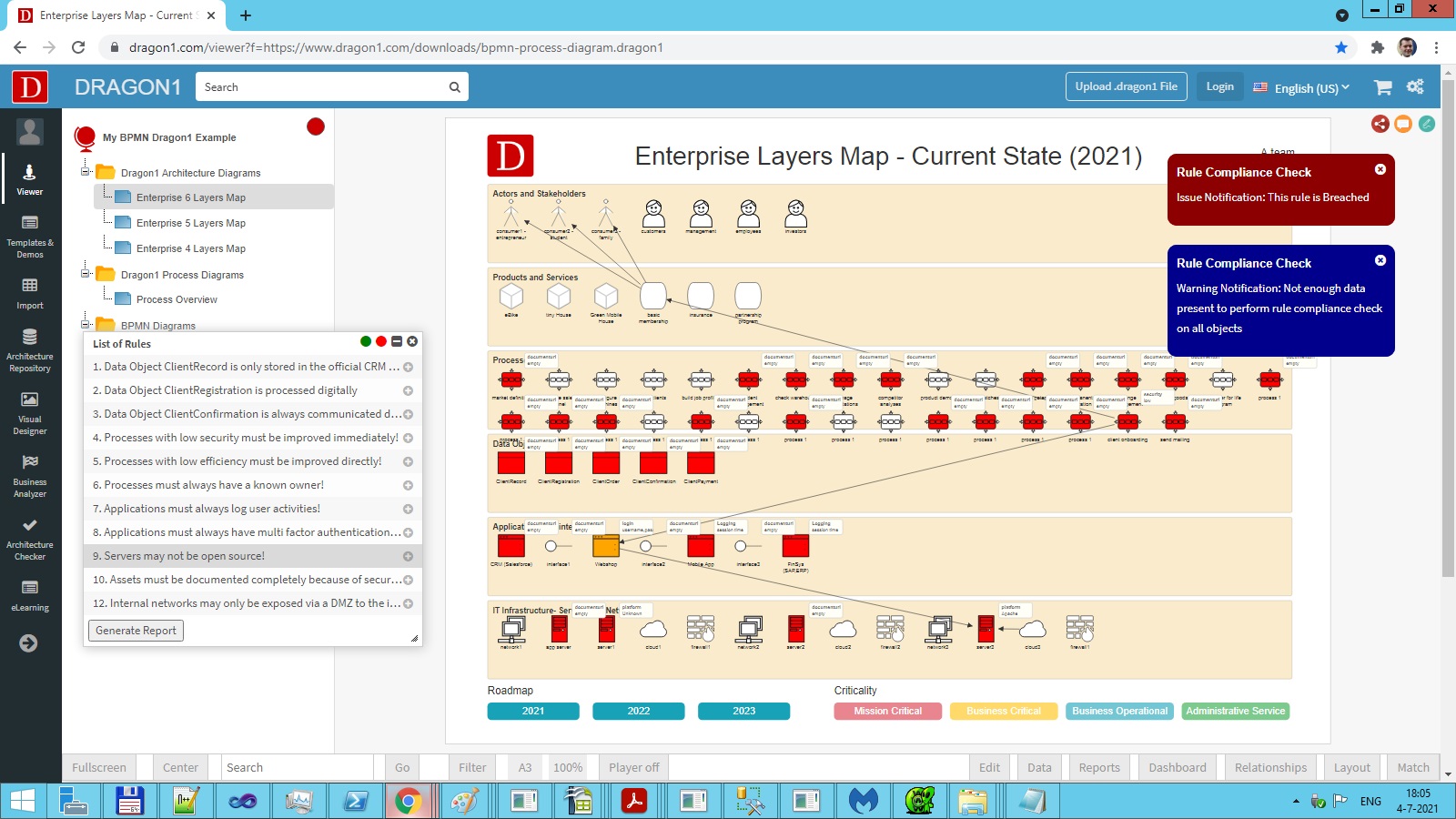Select the 2022 roadmap swatch

[639, 711]
